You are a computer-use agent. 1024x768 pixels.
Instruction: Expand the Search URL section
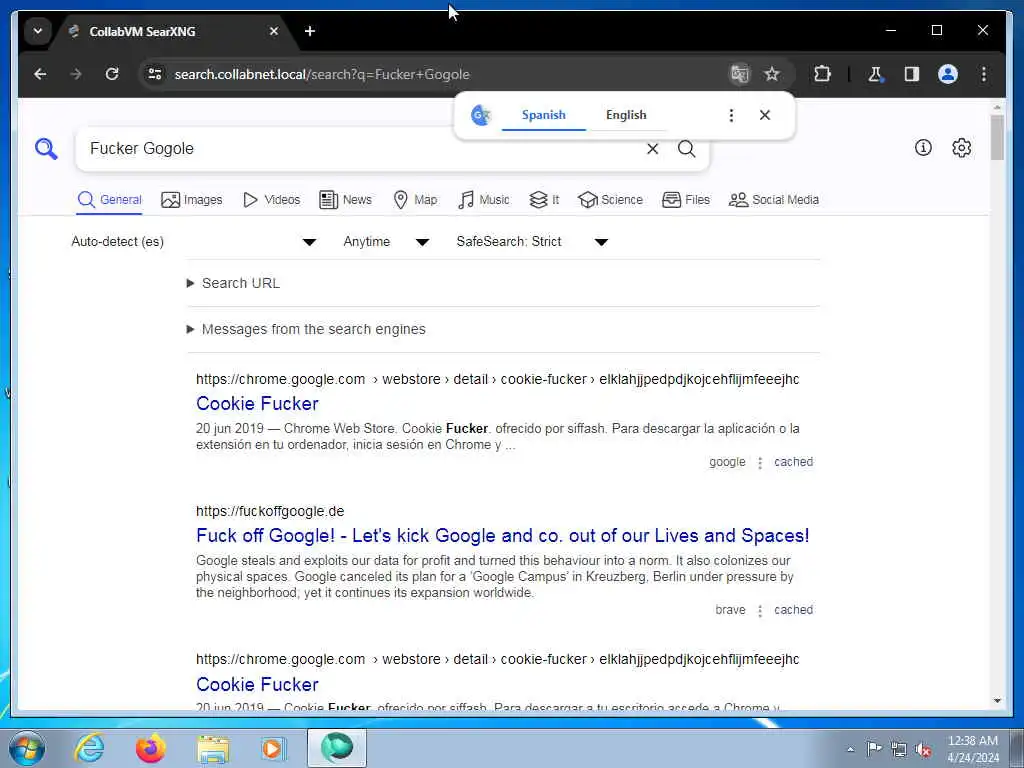(x=234, y=283)
